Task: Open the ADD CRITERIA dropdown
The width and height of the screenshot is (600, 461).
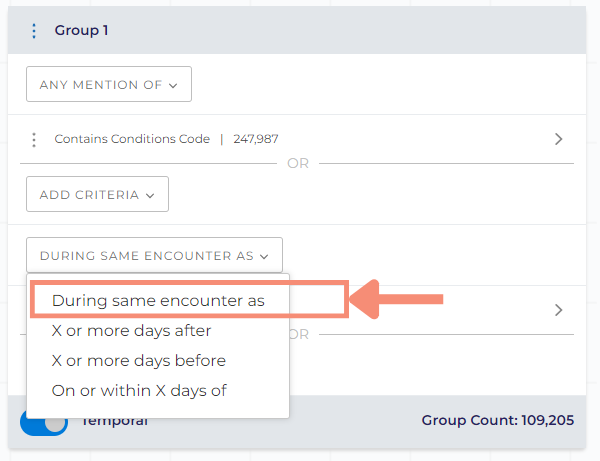Action: [x=97, y=194]
